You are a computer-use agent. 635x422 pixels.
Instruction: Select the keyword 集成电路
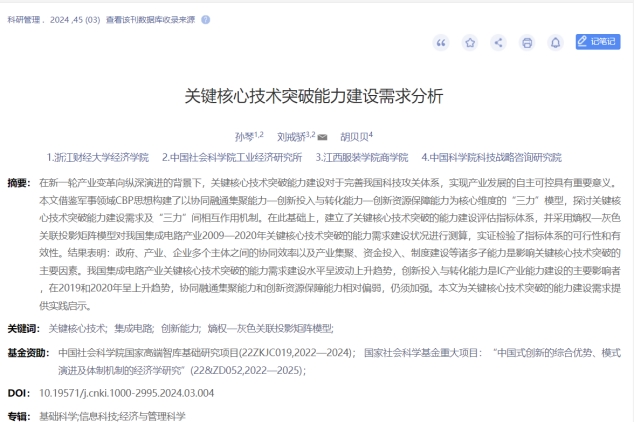click(x=132, y=327)
